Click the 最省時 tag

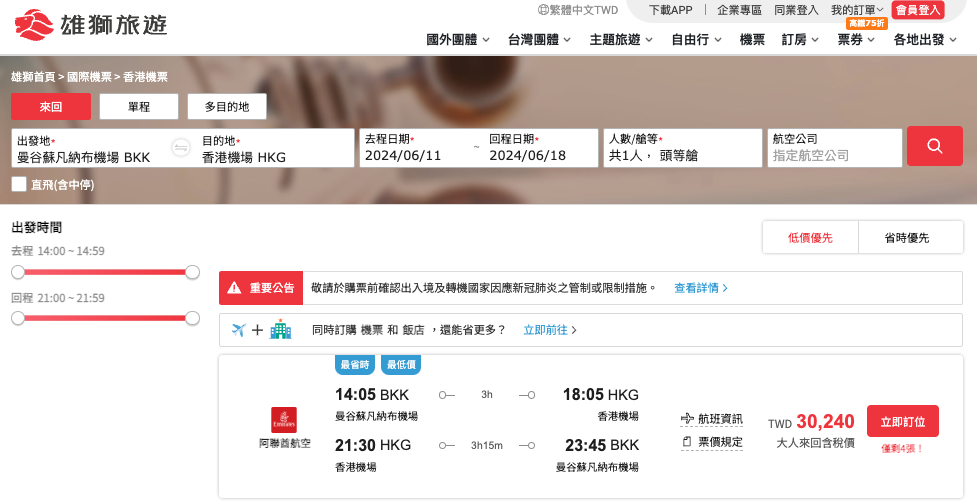click(x=355, y=365)
